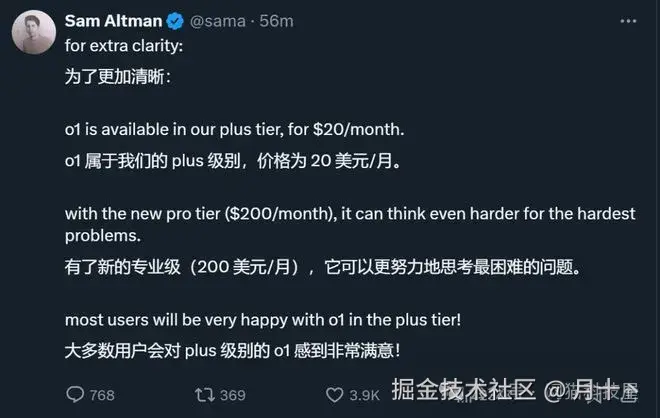Viewport: 660px width, 418px height.
Task: Click the 768 replies count
Action: (x=102, y=395)
